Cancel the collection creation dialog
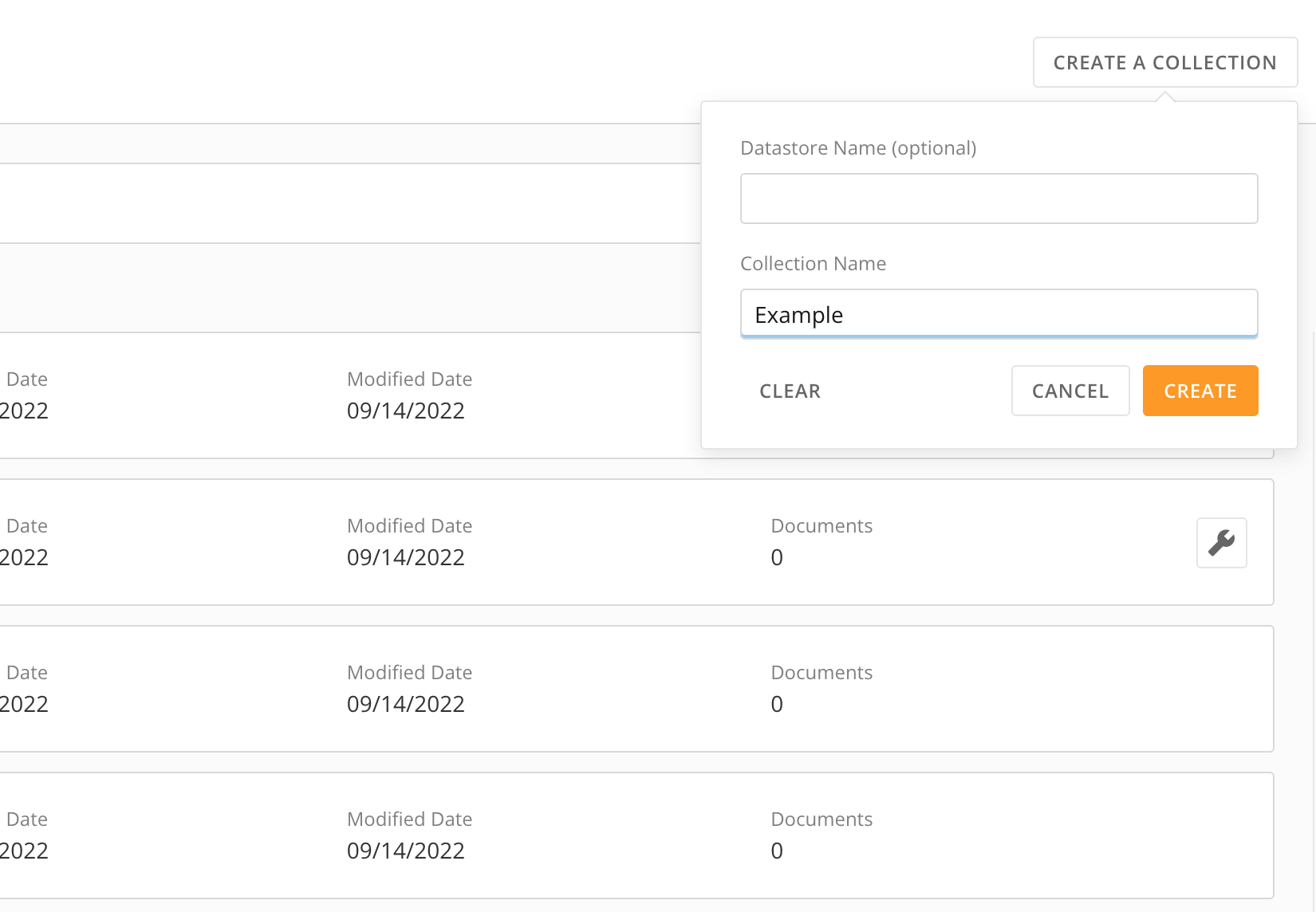Screen dimensions: 1316x912 [x=1070, y=391]
